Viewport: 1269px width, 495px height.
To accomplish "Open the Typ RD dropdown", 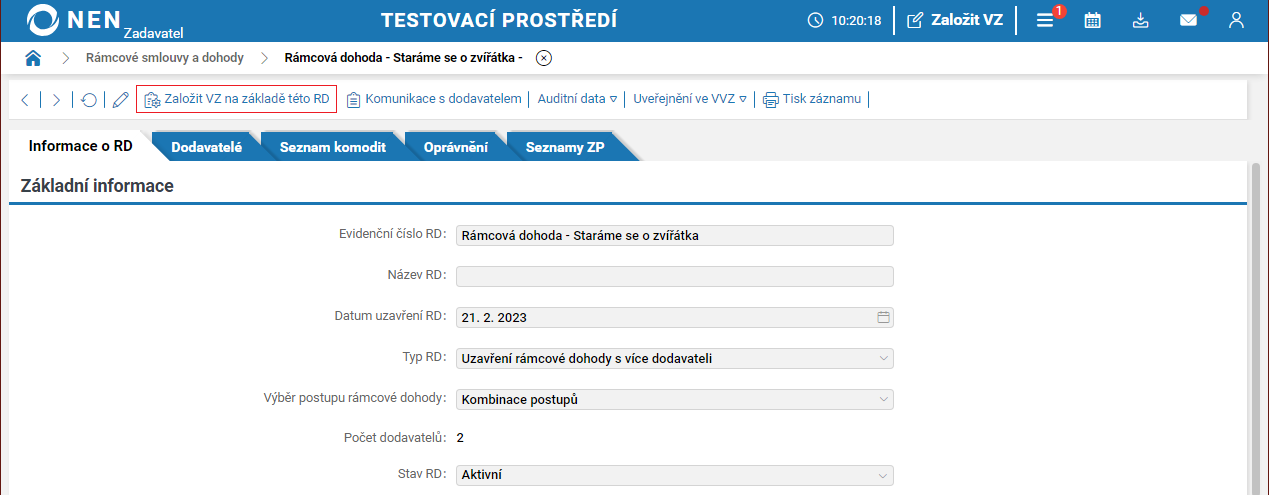I will [674, 358].
